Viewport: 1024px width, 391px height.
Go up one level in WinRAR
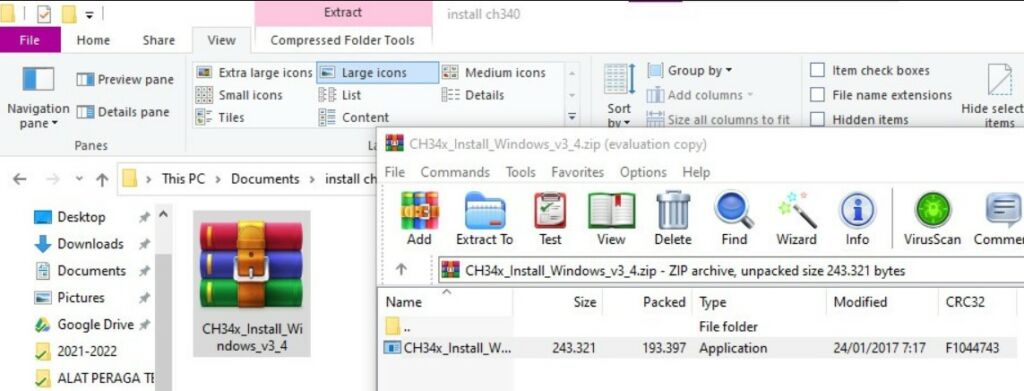tap(401, 270)
